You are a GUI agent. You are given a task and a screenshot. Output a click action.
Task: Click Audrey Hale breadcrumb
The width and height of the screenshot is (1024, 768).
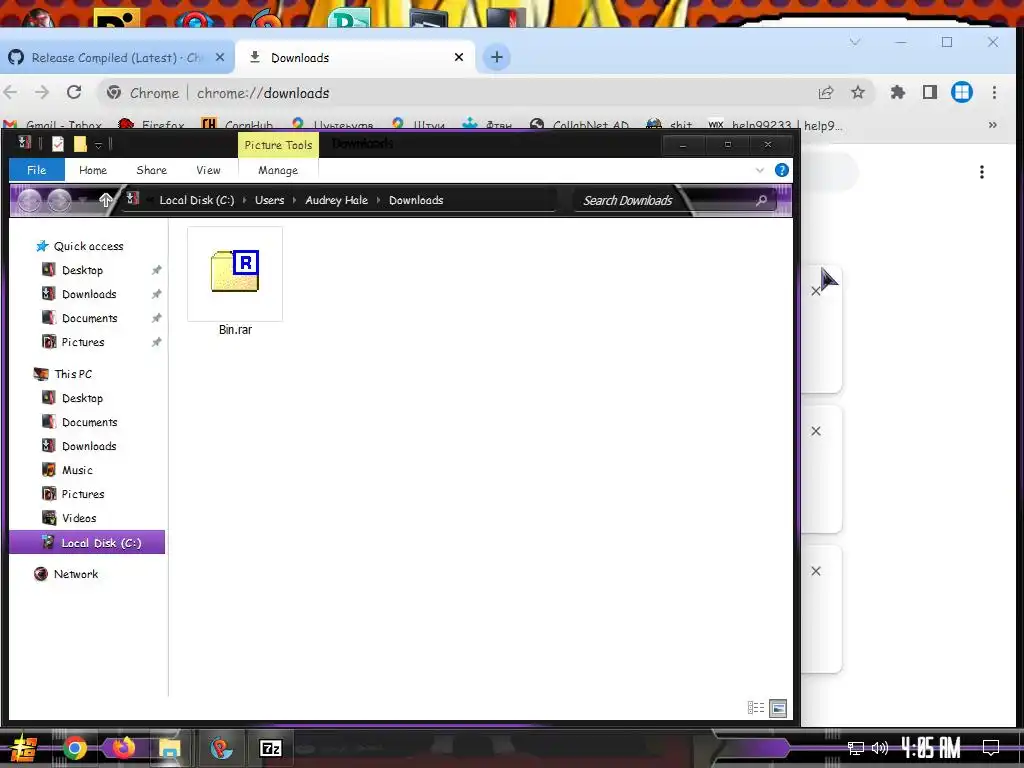(x=336, y=200)
